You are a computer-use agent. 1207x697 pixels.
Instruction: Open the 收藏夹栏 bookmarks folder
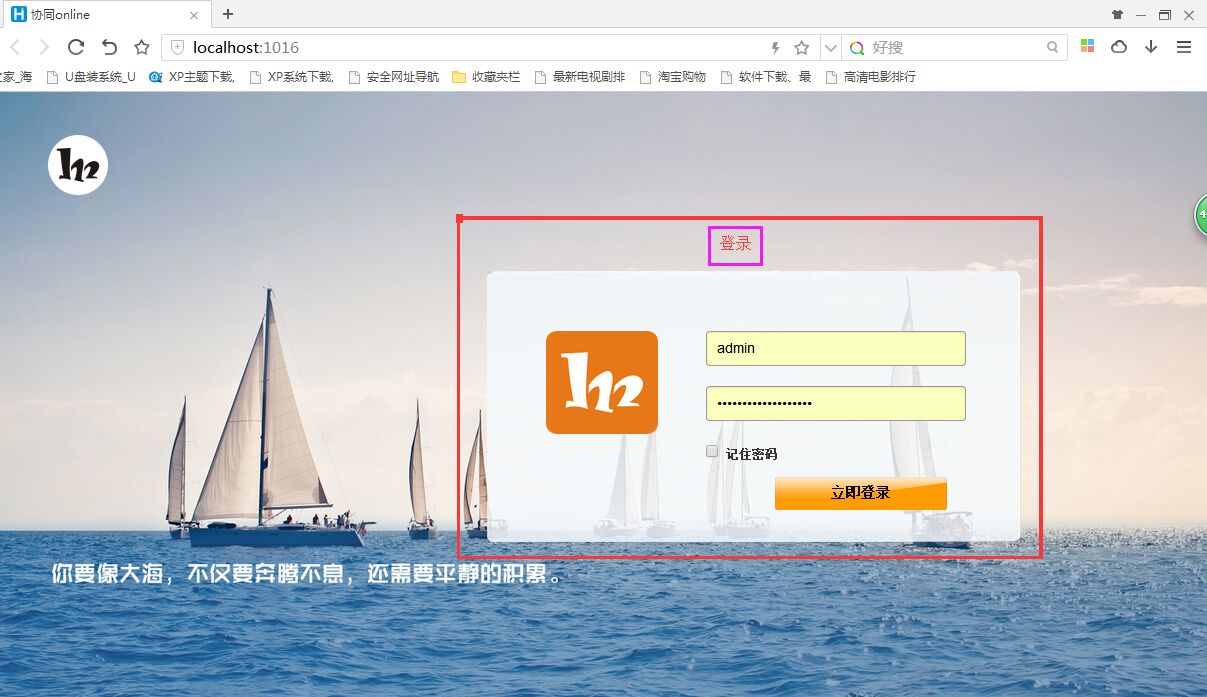[x=486, y=77]
